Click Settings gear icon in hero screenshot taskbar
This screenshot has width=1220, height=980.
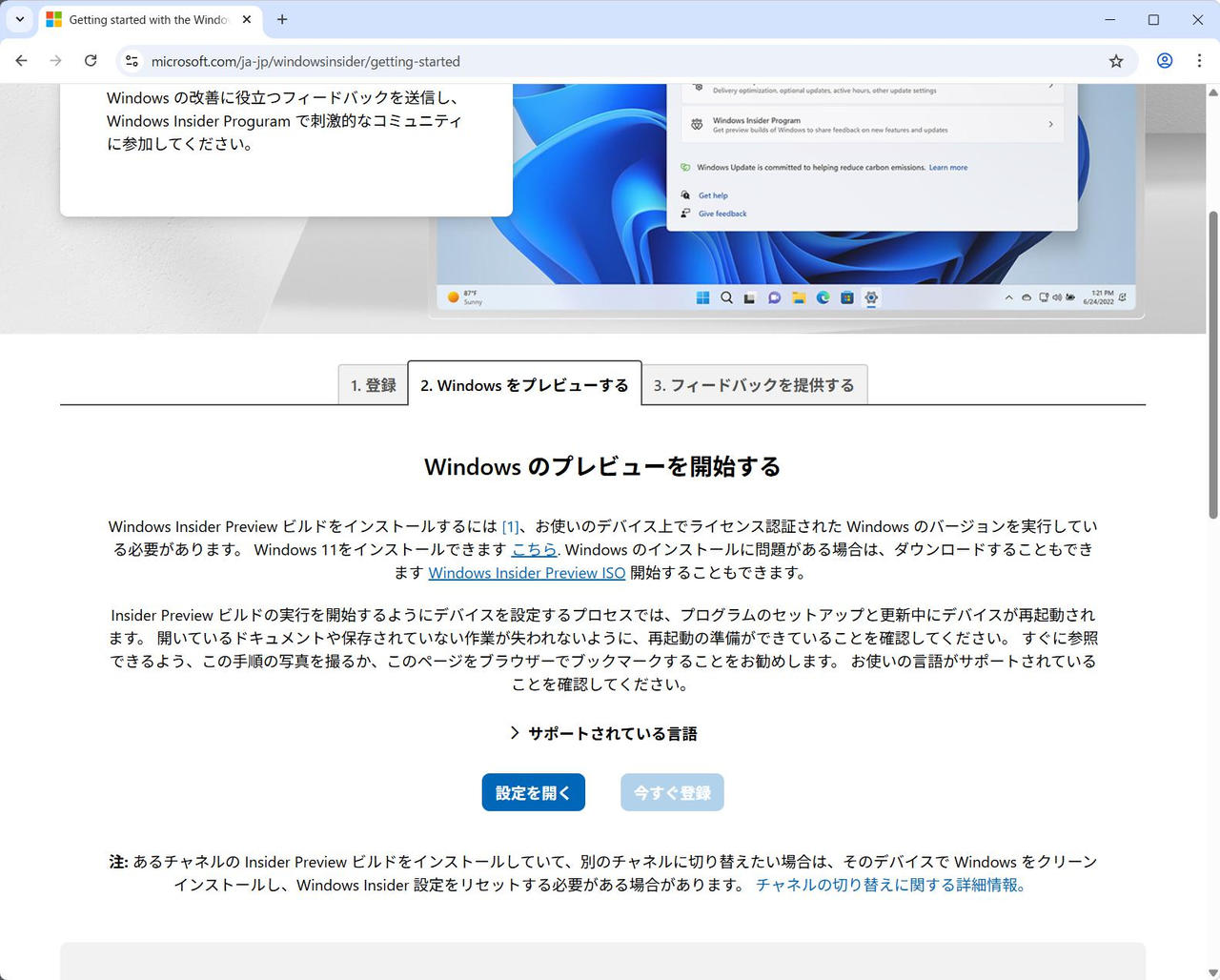pos(871,297)
